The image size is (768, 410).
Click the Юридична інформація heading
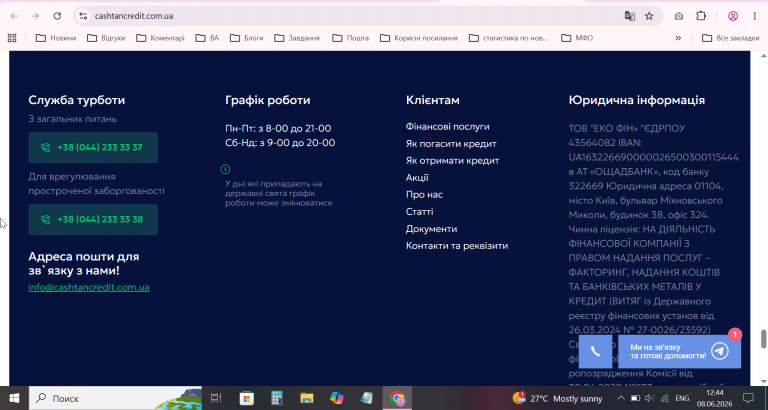637,100
